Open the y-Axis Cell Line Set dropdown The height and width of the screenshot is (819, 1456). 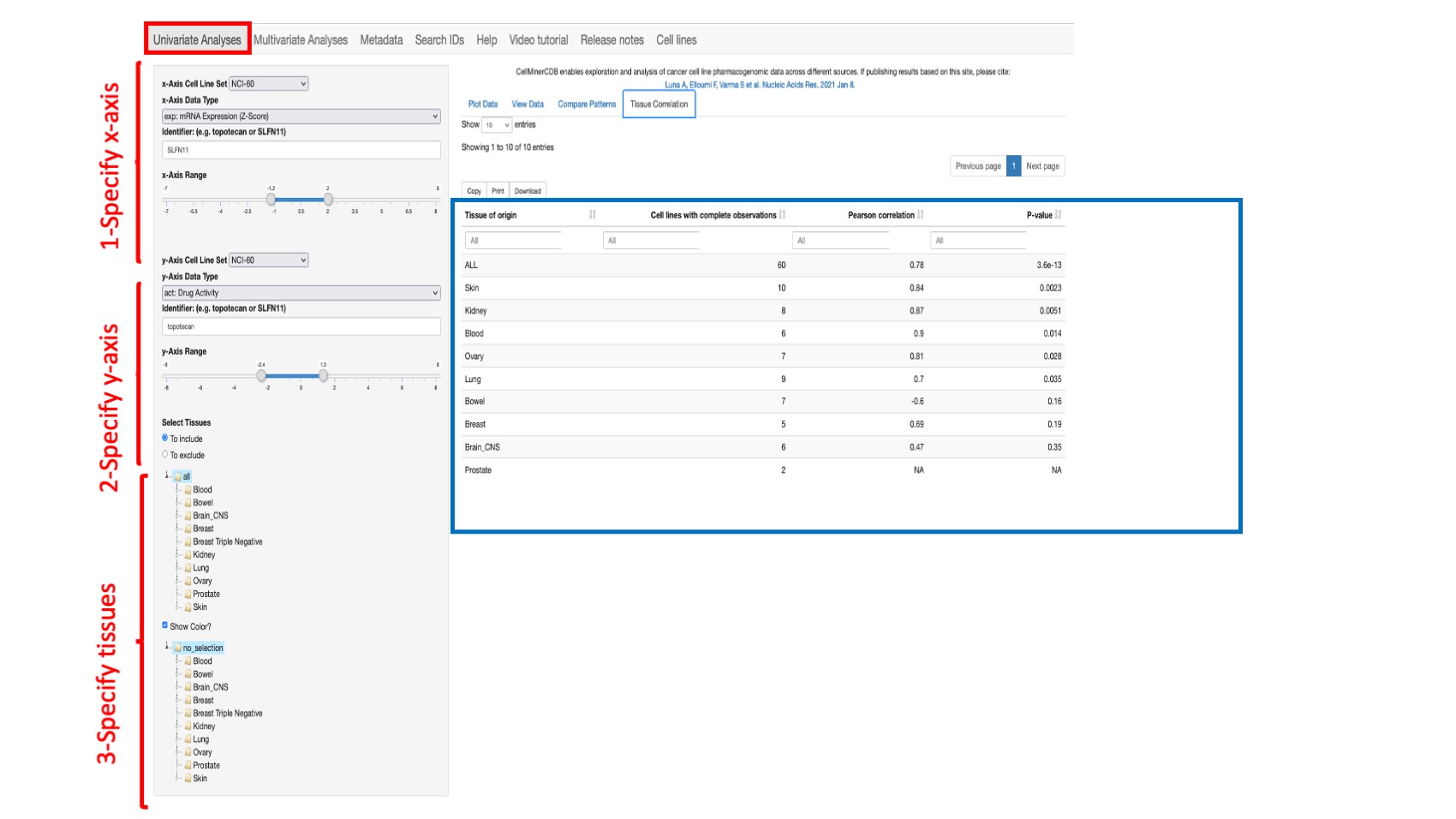click(269, 260)
